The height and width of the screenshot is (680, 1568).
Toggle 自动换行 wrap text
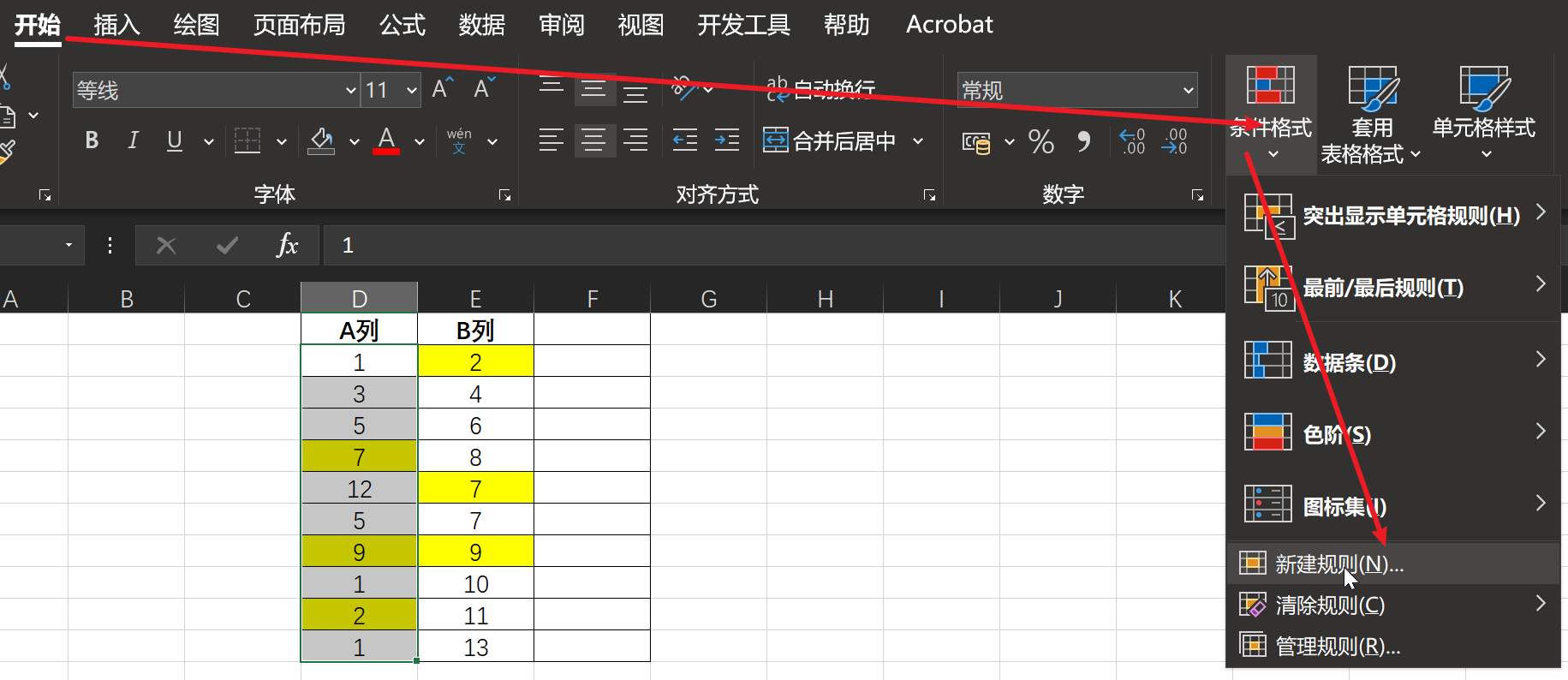click(x=820, y=89)
